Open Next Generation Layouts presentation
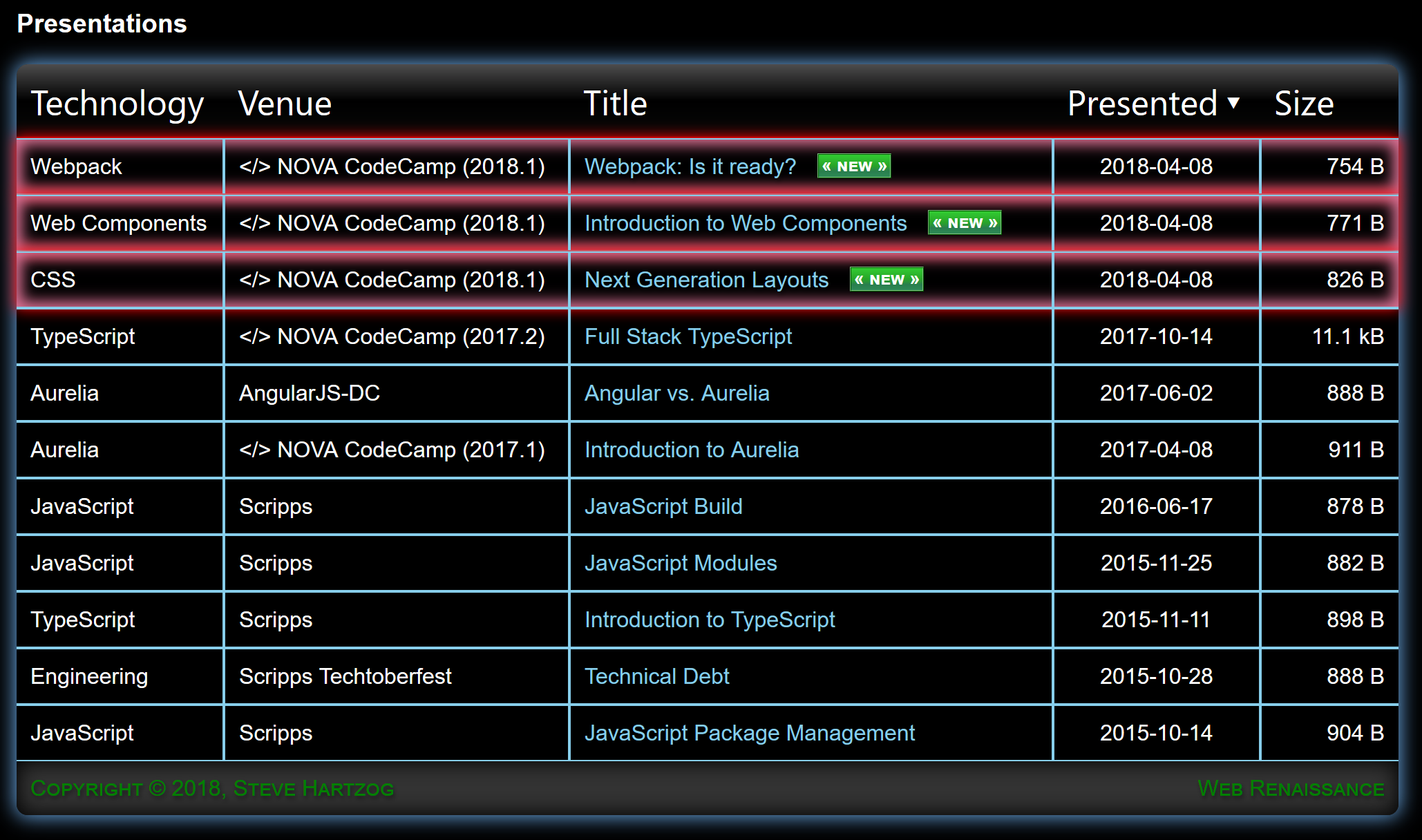The width and height of the screenshot is (1422, 840). pos(706,280)
